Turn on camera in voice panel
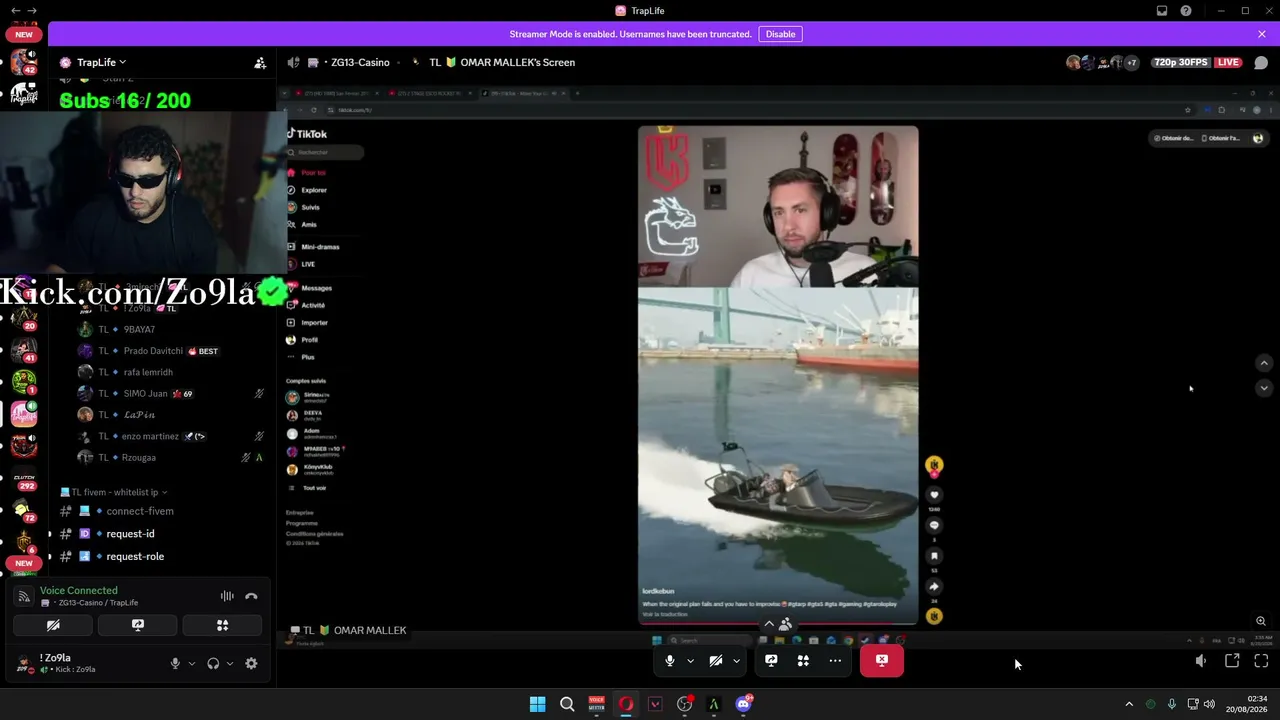 click(53, 625)
